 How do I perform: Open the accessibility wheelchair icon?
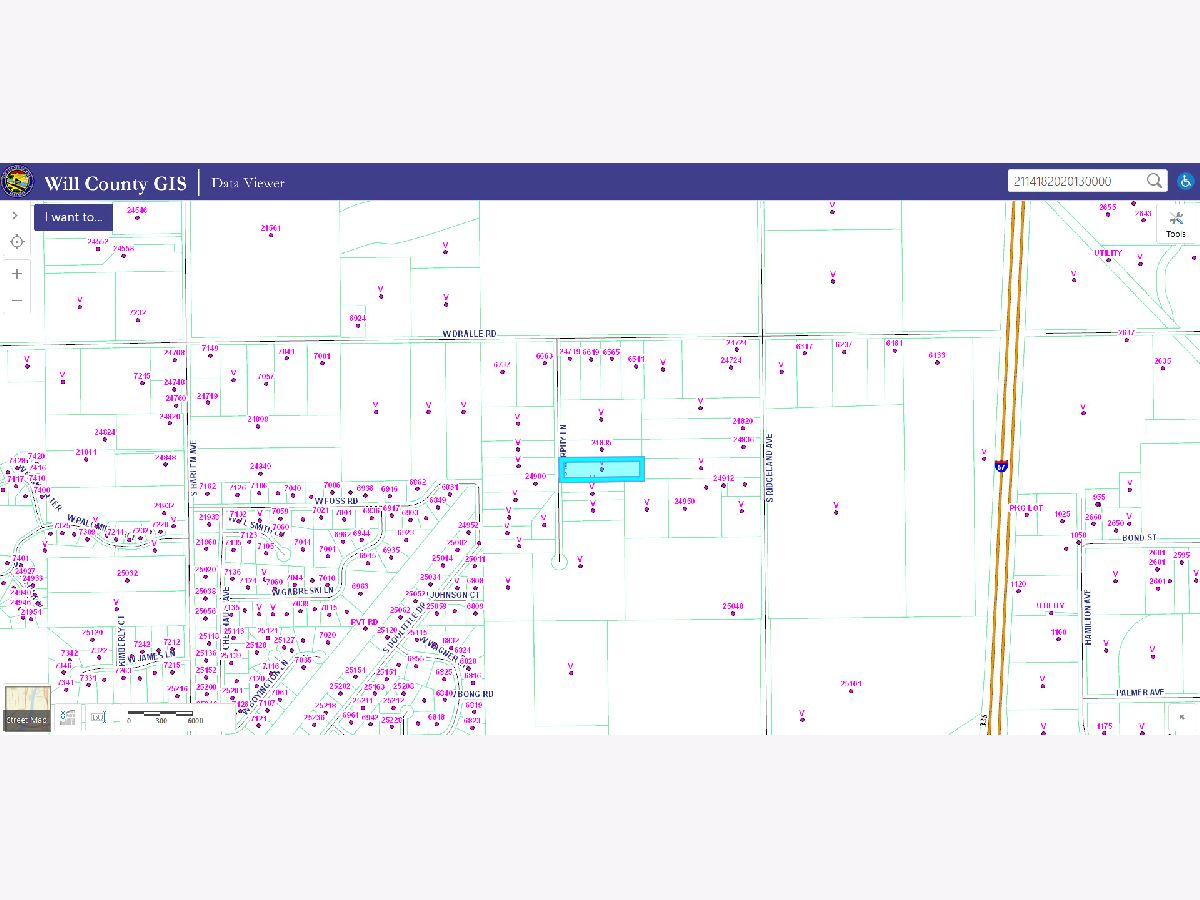[x=1185, y=181]
